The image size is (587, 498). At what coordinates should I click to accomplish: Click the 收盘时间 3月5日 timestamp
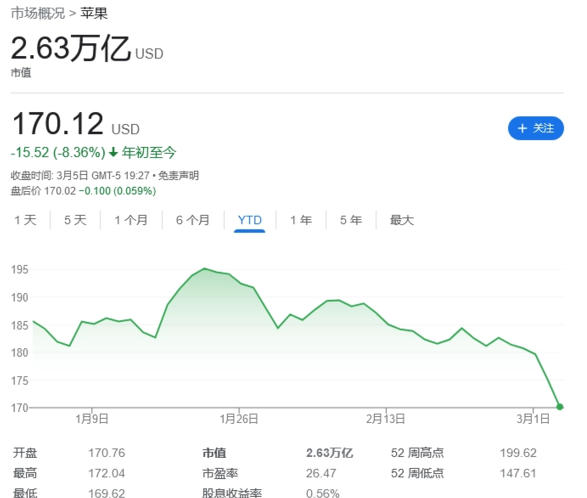click(x=80, y=175)
